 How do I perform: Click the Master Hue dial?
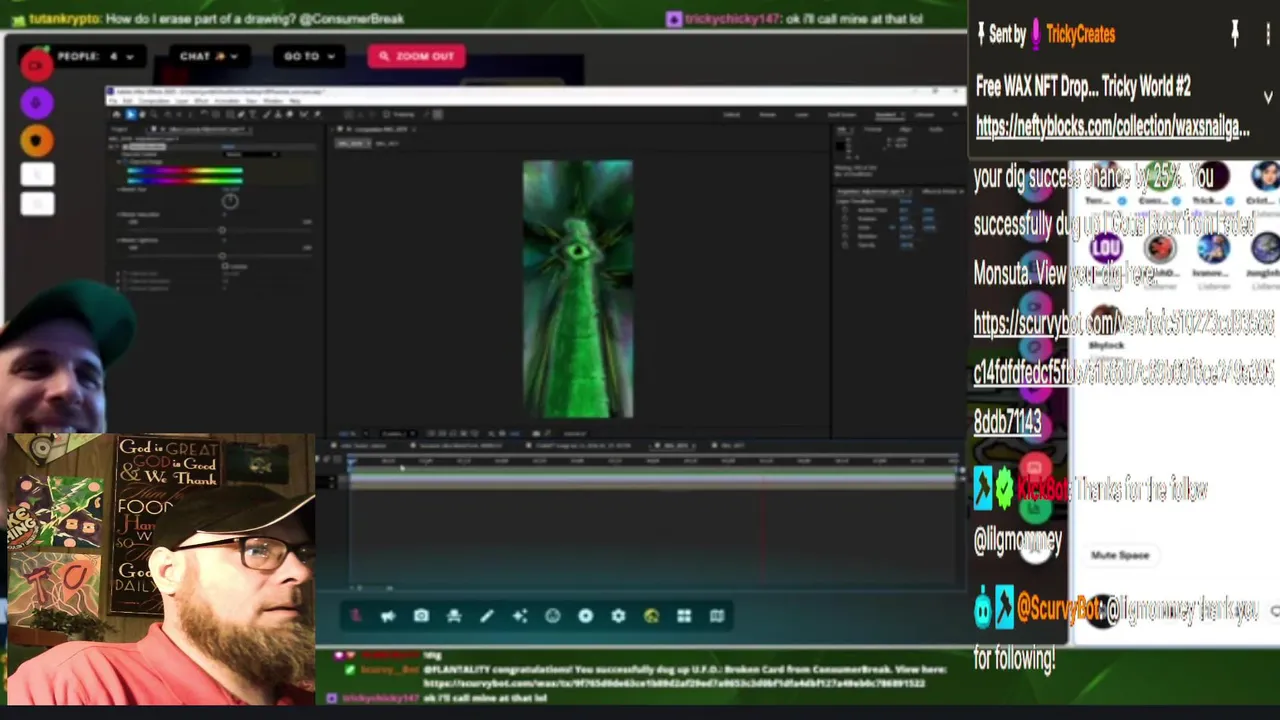coord(230,201)
